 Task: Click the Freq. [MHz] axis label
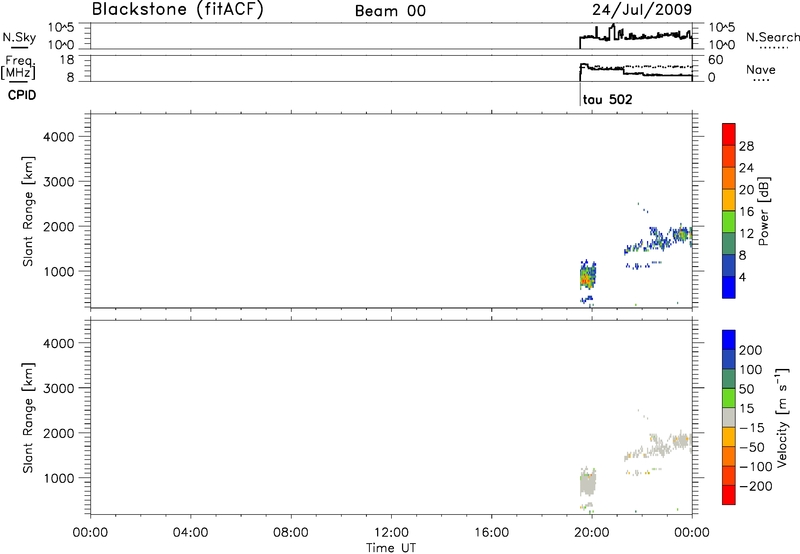[18, 67]
